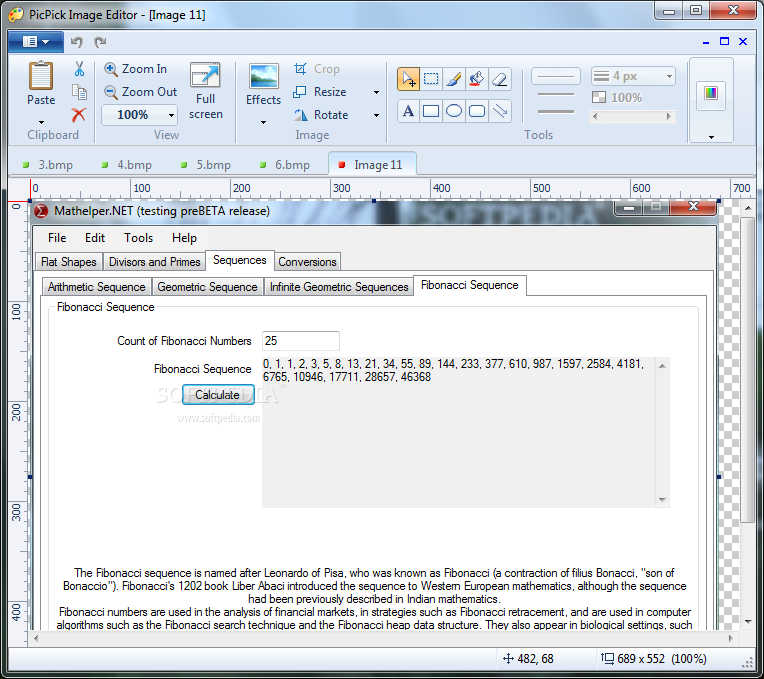Click the Copy pages icon

(79, 92)
